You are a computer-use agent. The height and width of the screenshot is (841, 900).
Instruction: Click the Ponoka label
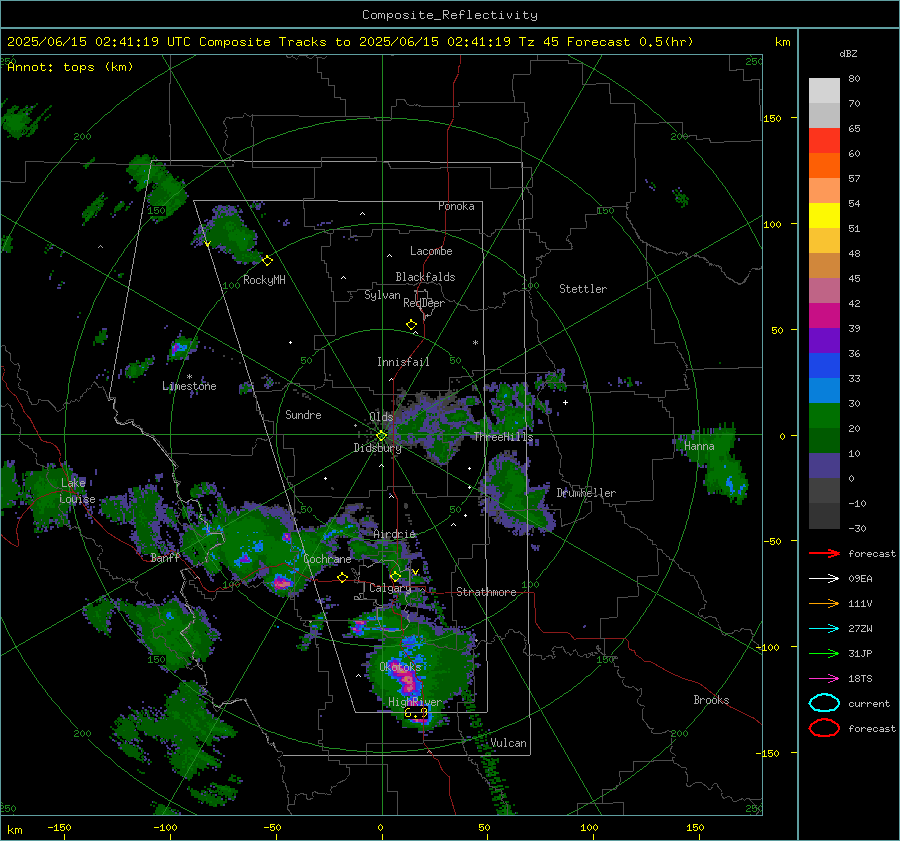point(456,206)
